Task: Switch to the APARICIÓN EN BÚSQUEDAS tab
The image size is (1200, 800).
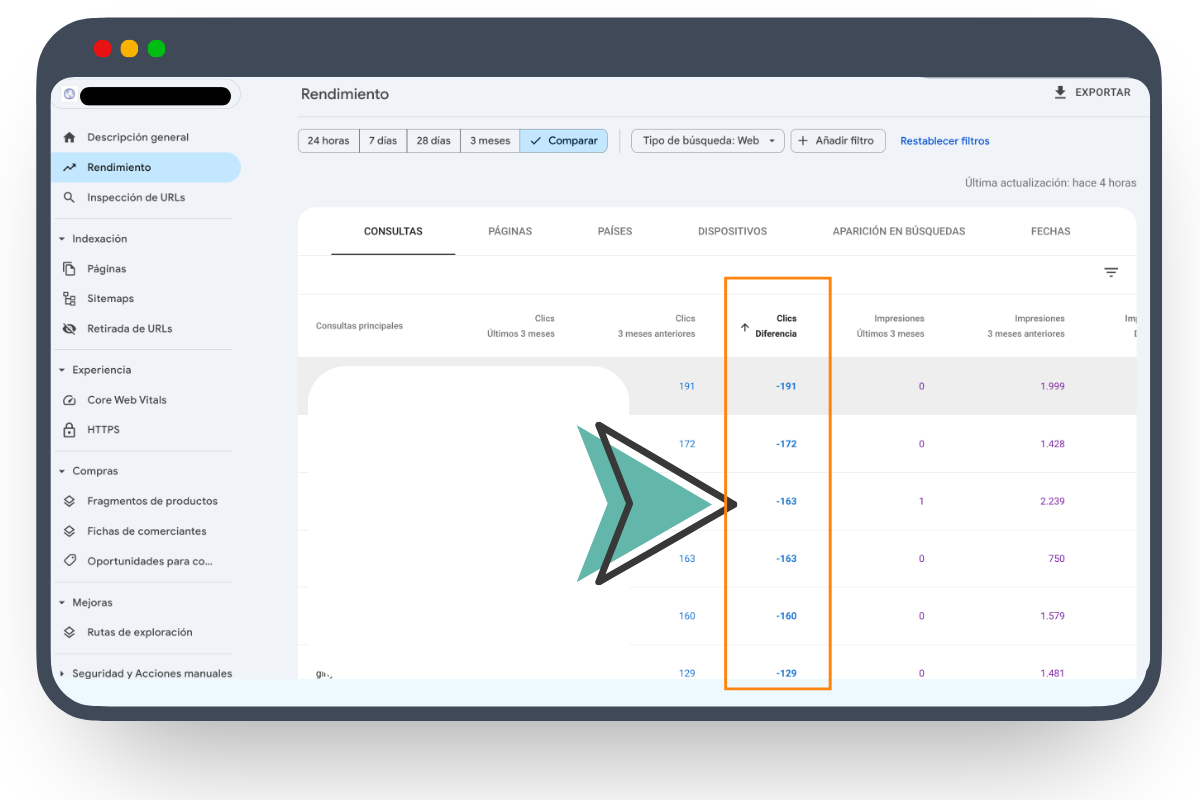Action: pos(899,231)
